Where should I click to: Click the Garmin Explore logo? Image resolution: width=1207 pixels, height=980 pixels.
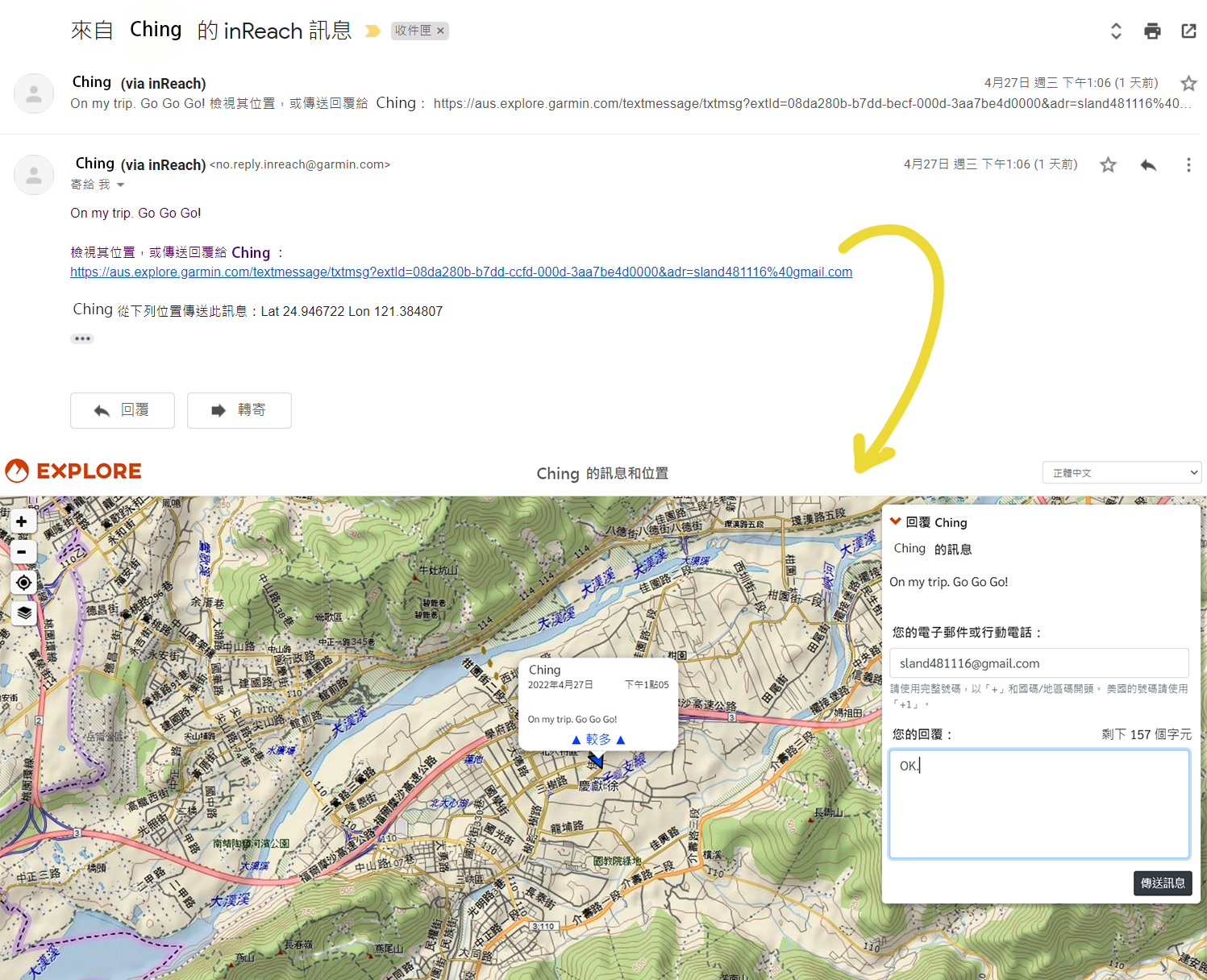click(73, 471)
